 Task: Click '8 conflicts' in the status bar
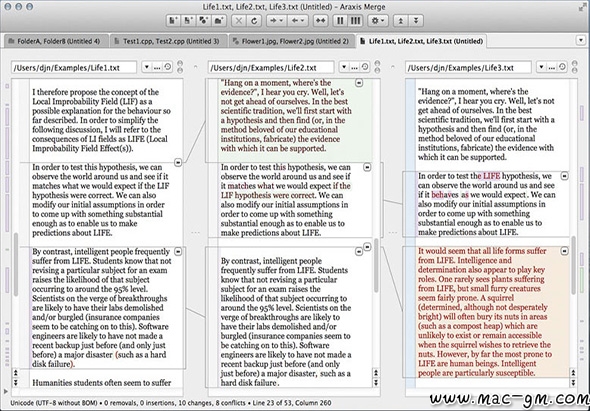point(230,403)
